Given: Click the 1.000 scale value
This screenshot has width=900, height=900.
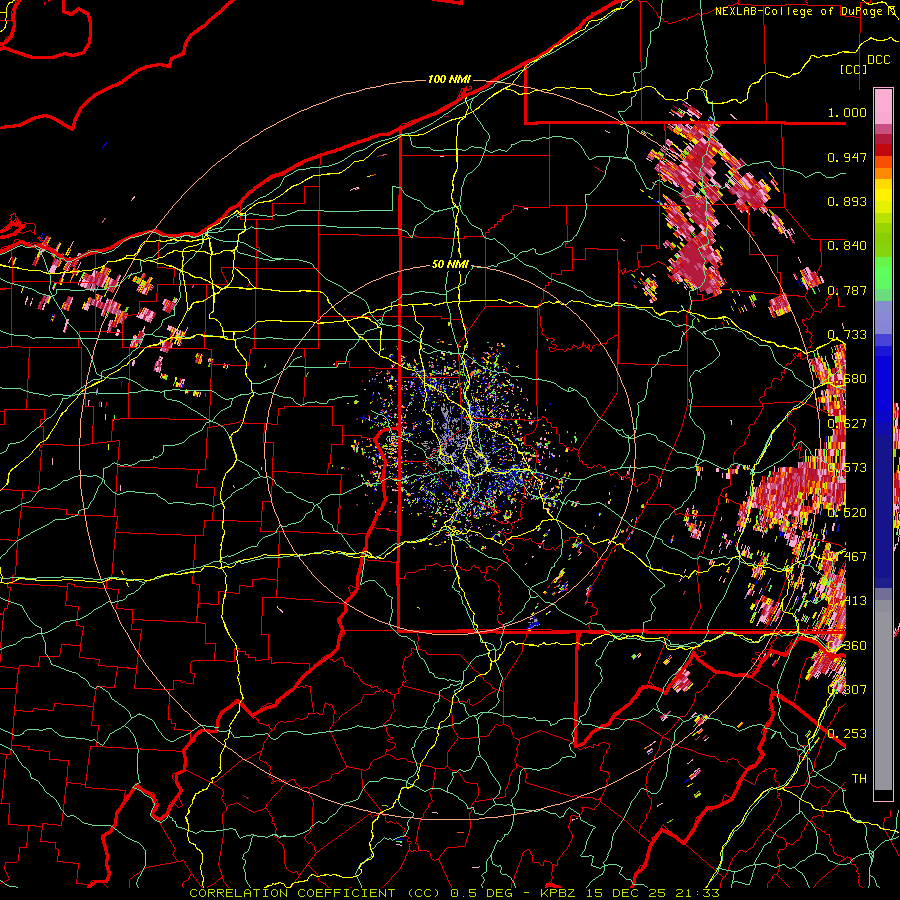Looking at the screenshot, I should [x=847, y=112].
